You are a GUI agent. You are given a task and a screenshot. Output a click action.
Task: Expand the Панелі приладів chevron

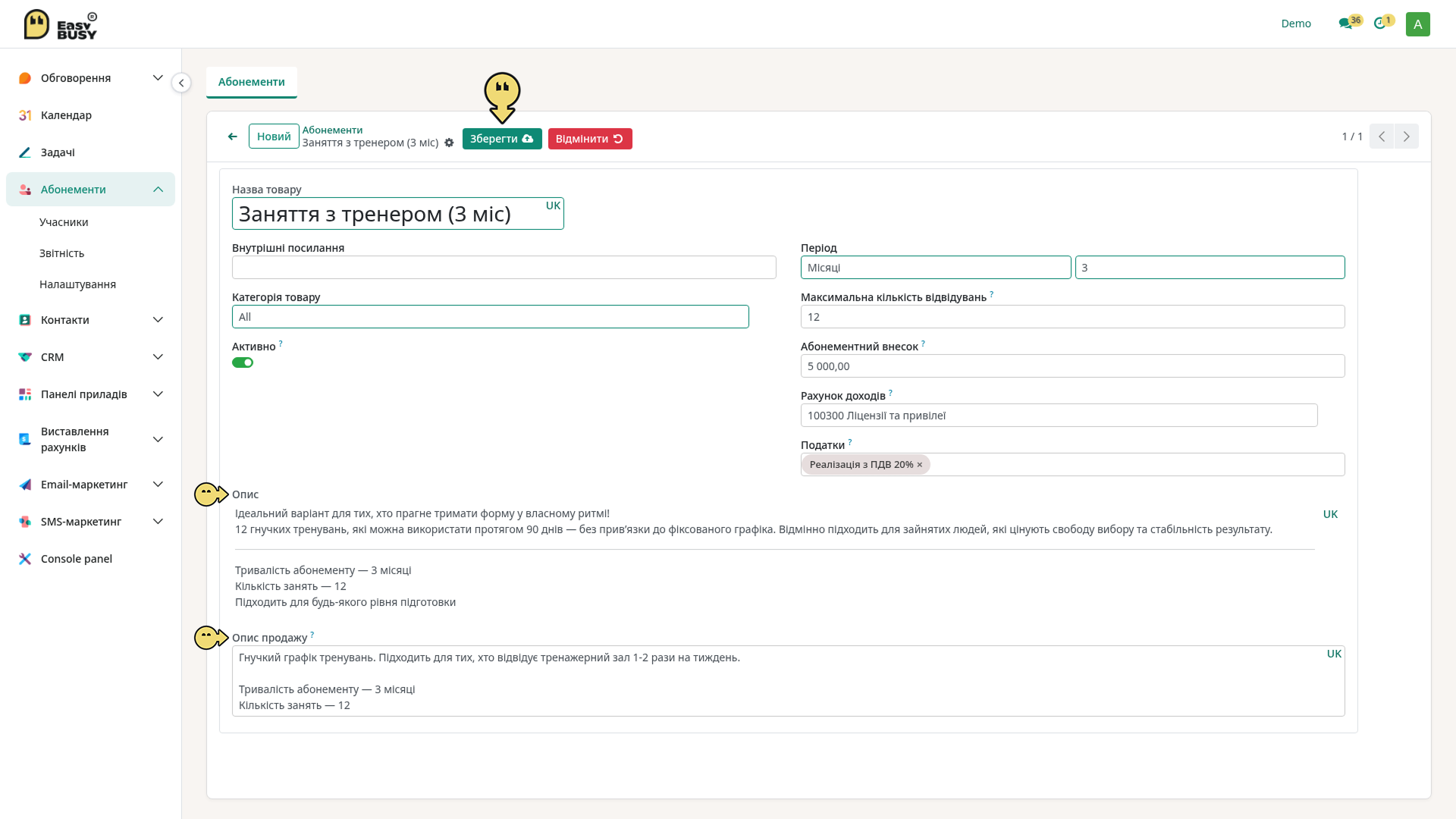click(x=158, y=394)
